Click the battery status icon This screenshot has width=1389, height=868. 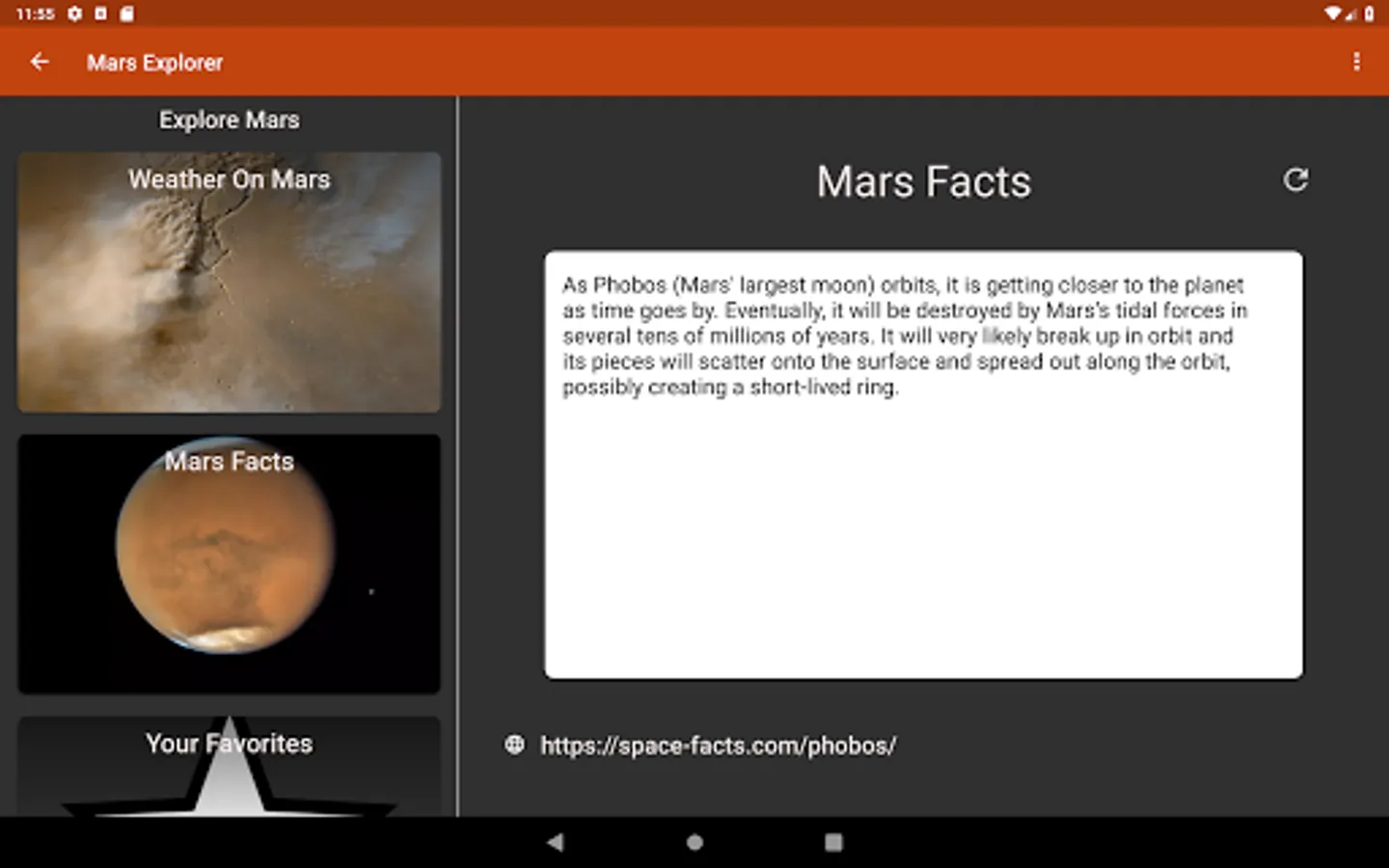point(1370,14)
